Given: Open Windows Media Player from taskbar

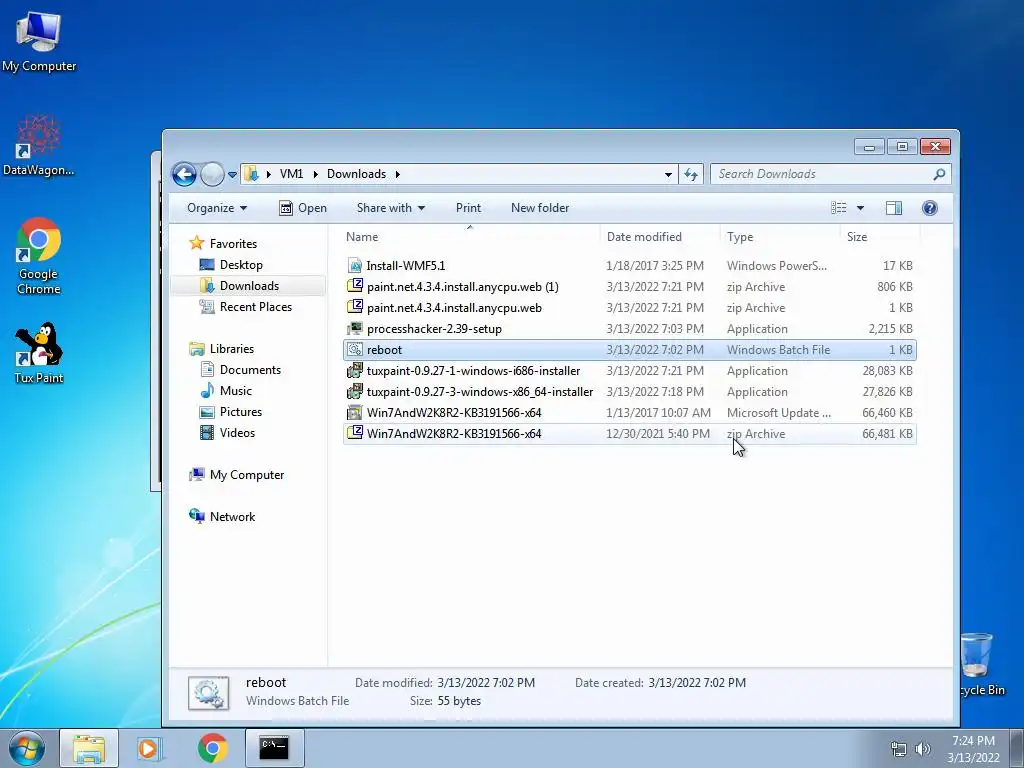Looking at the screenshot, I should (x=150, y=748).
